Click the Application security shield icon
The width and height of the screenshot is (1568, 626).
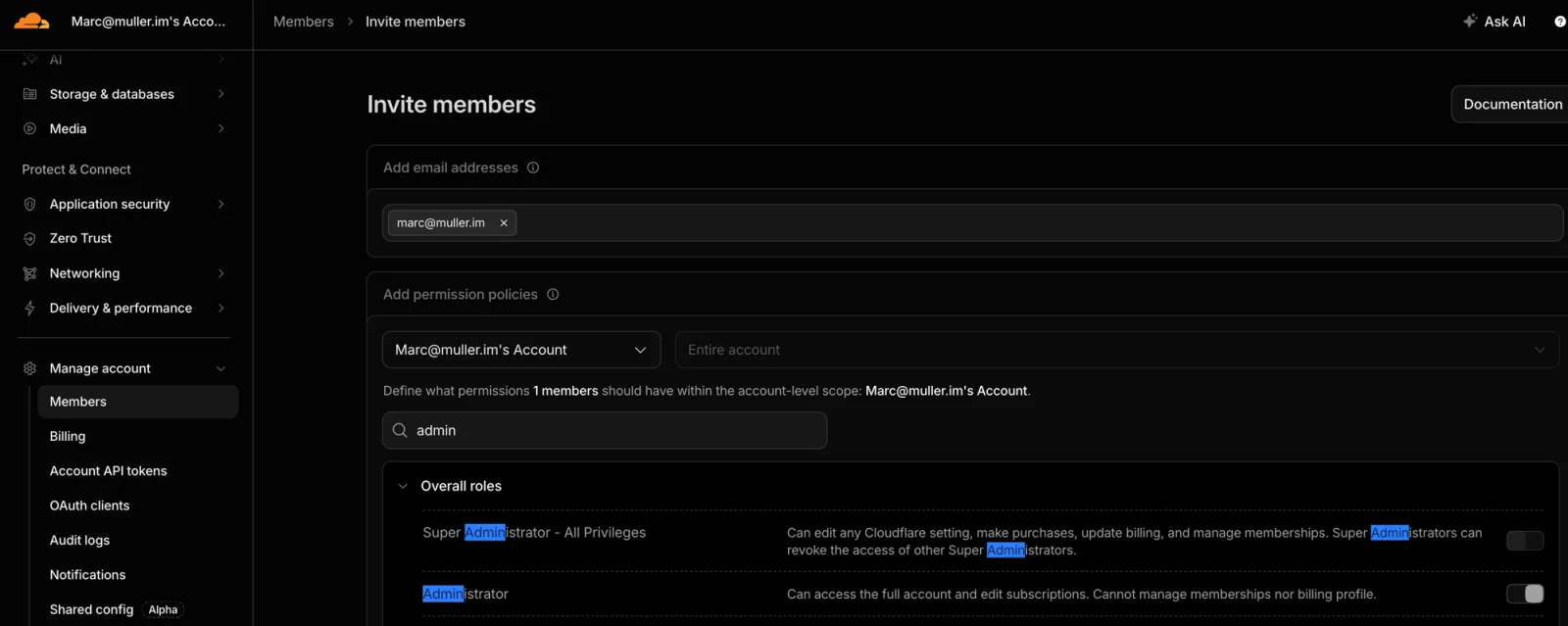[29, 204]
